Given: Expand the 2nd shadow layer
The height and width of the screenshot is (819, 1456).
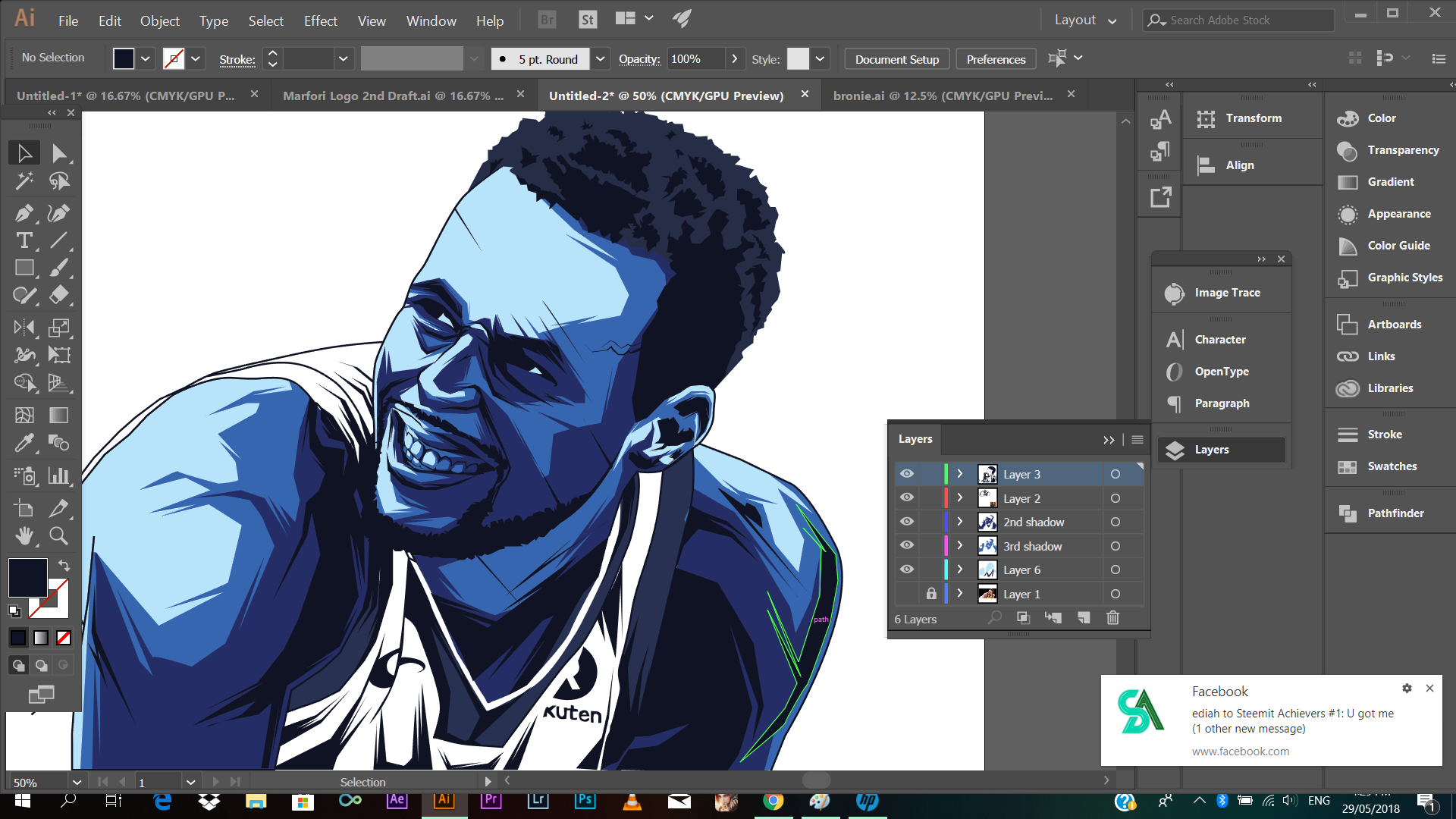Looking at the screenshot, I should coord(960,522).
